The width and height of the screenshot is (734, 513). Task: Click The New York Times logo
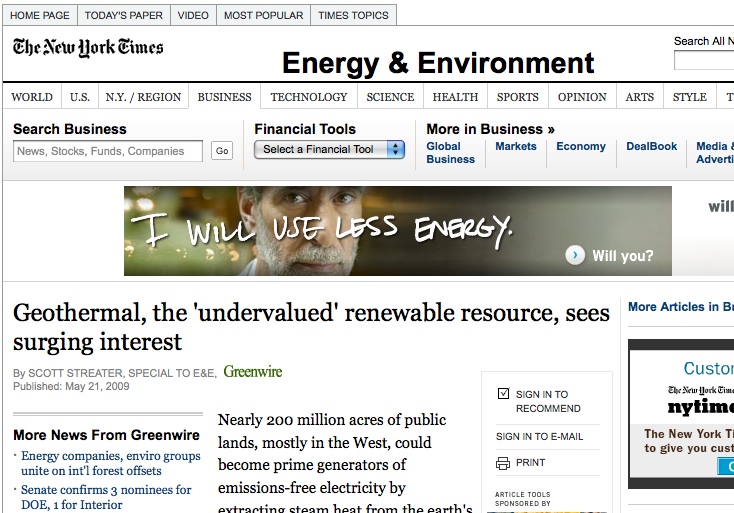pos(88,47)
